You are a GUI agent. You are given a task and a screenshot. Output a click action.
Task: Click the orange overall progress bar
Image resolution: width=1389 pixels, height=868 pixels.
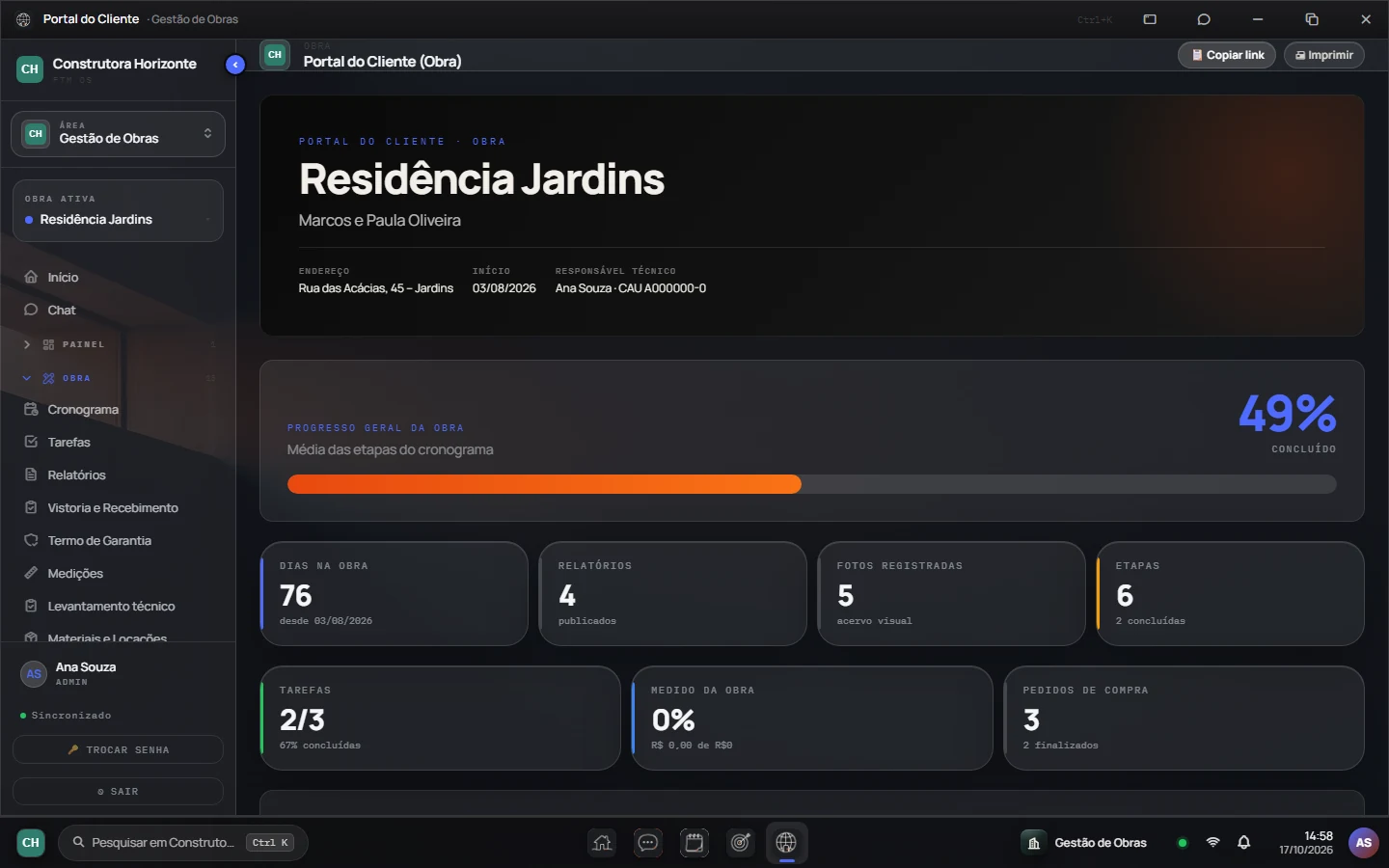[544, 484]
